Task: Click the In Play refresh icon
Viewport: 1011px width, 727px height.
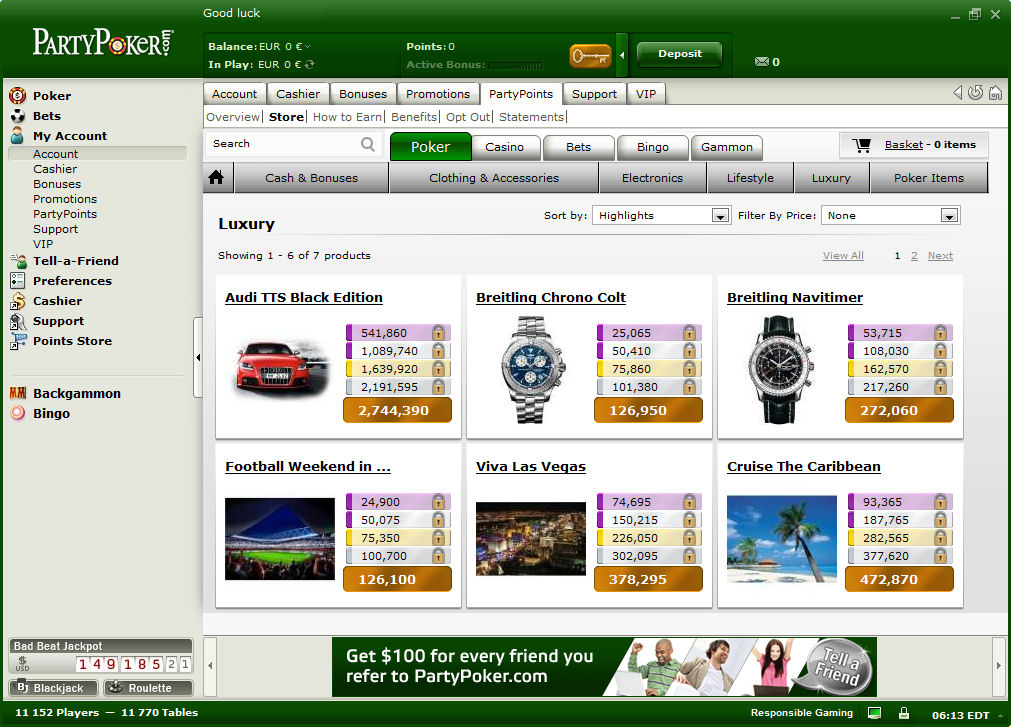Action: tap(309, 64)
